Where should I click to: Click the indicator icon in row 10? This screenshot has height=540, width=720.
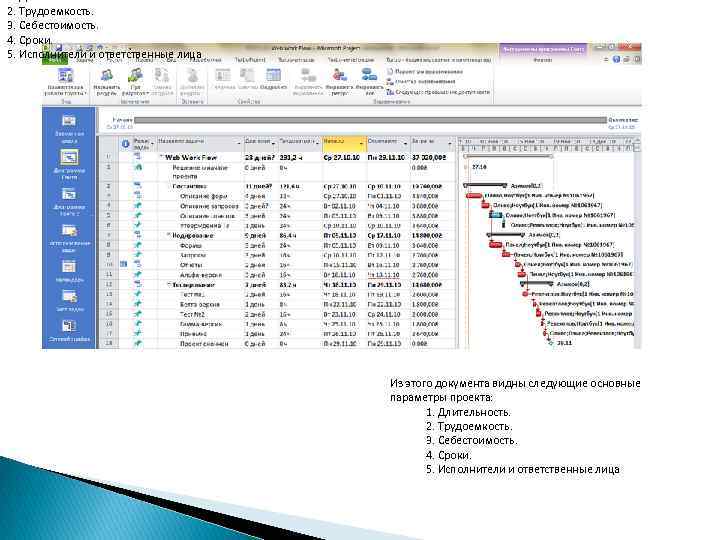[123, 264]
